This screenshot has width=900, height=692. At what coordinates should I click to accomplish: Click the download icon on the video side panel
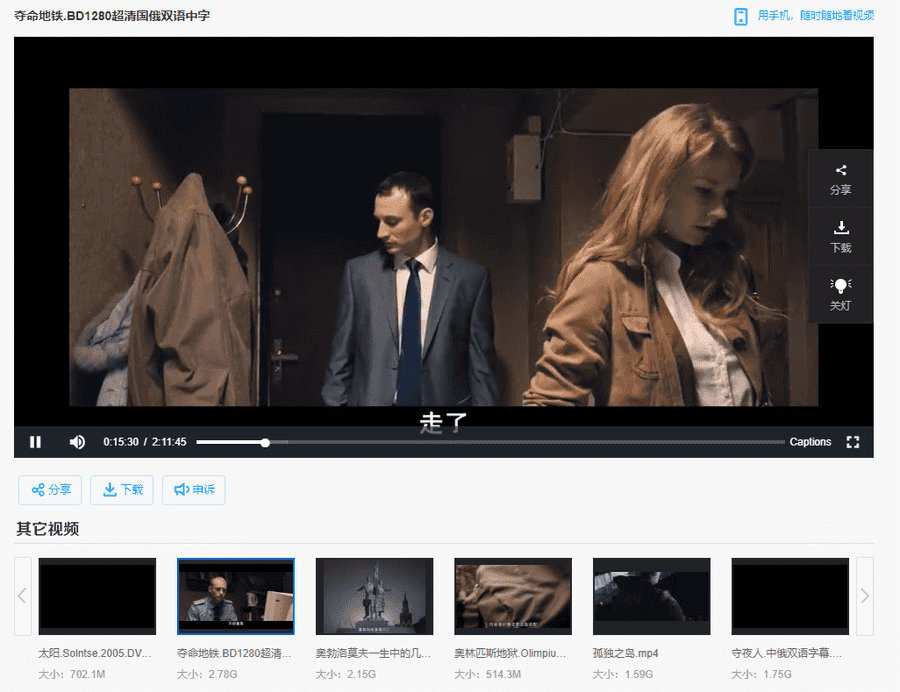841,228
